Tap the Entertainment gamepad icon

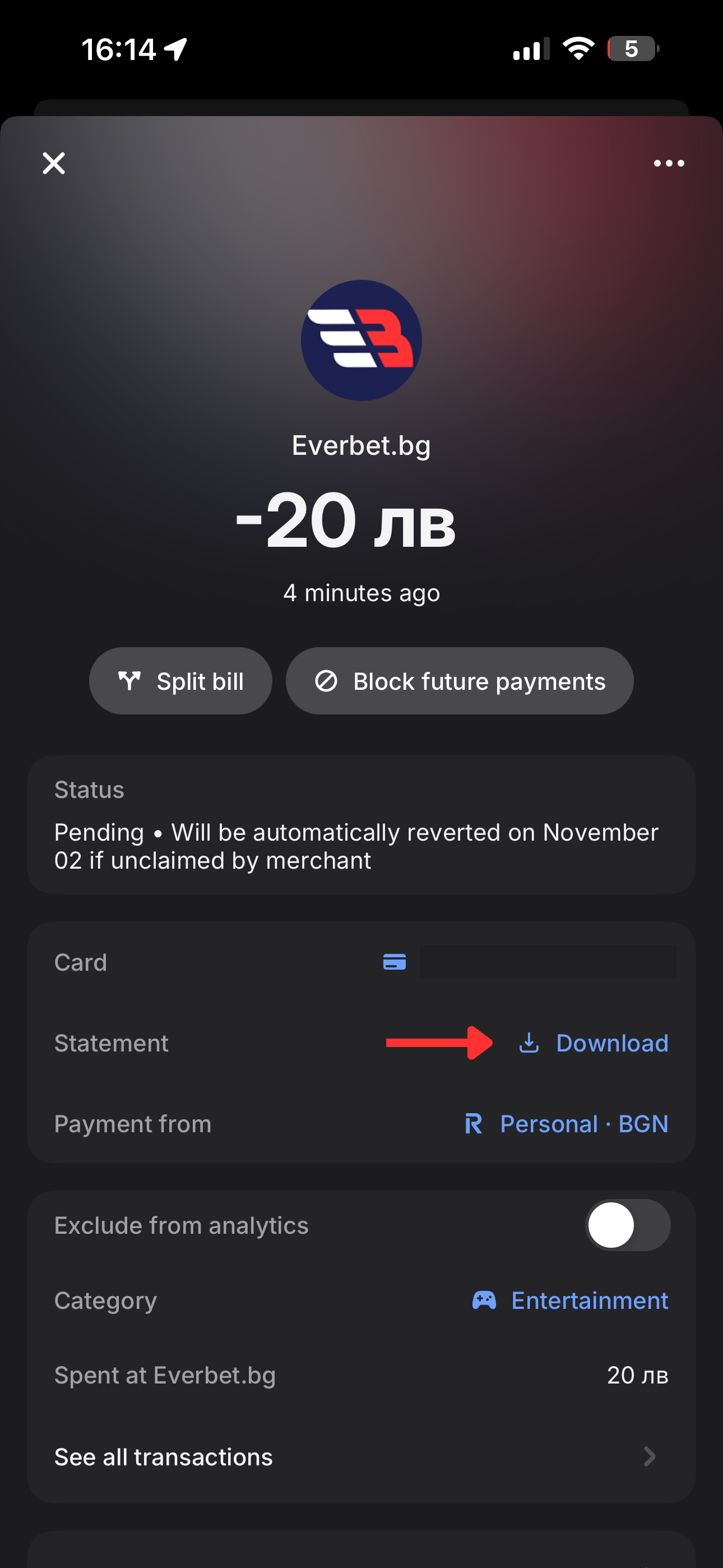tap(484, 1300)
